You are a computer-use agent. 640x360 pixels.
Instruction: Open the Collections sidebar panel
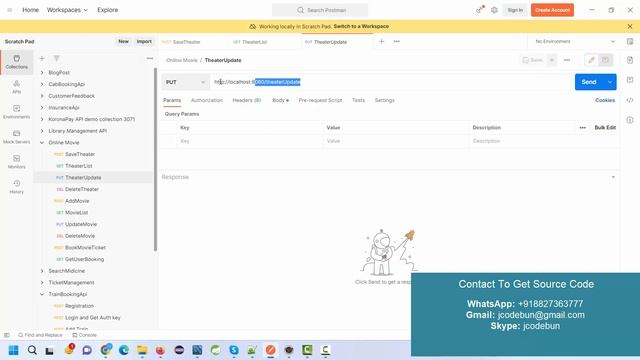[17, 62]
